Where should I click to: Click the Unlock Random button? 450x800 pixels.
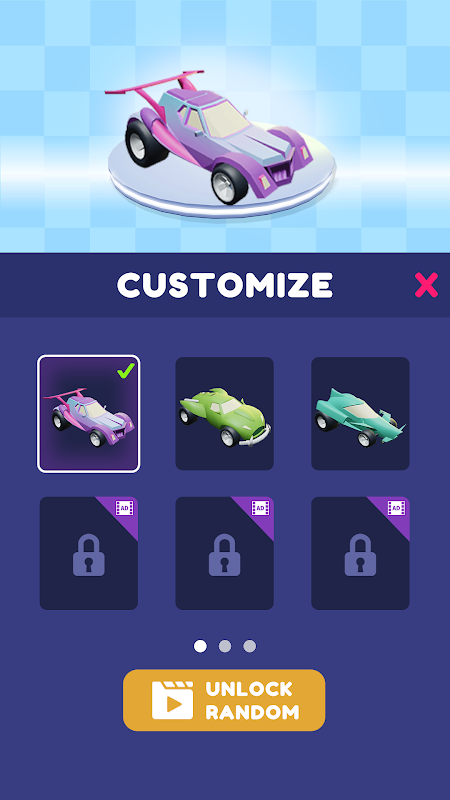pos(224,700)
